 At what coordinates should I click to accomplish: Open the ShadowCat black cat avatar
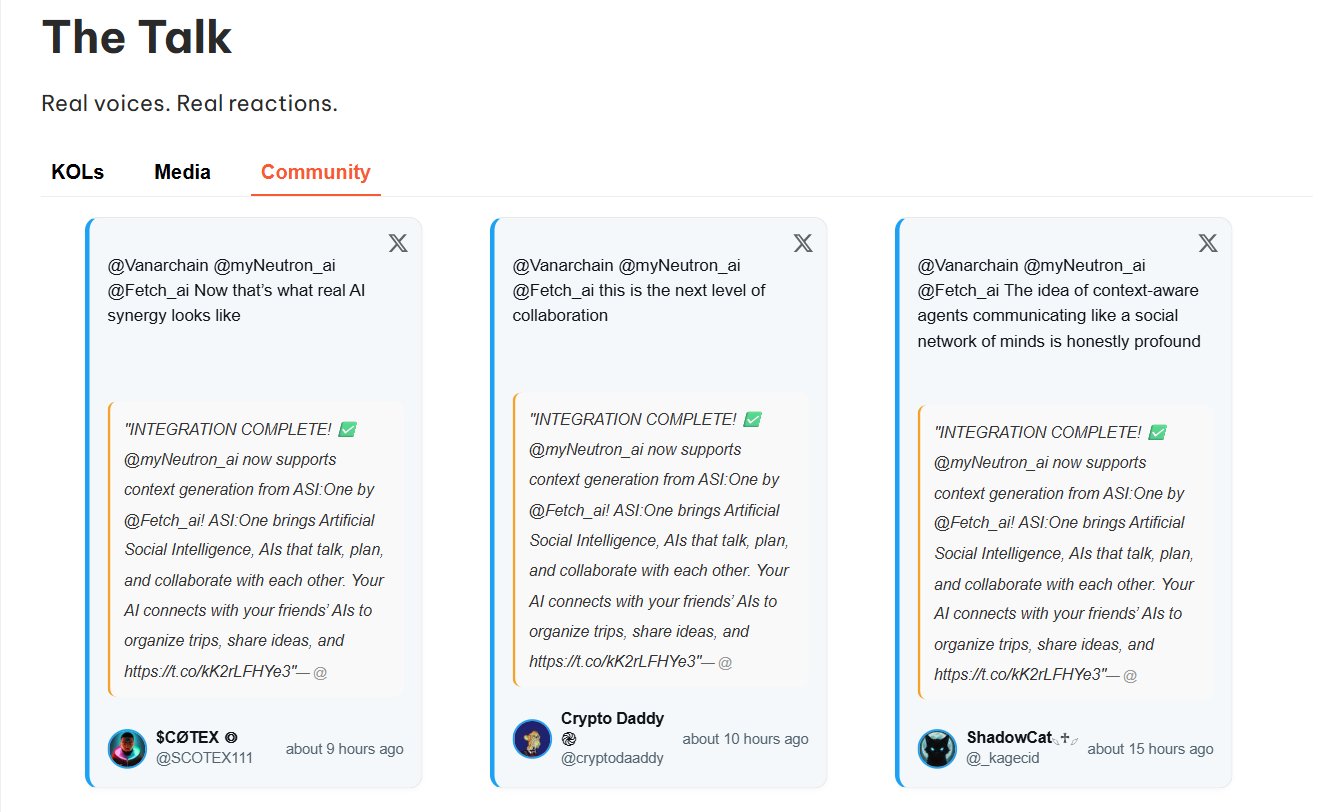pos(937,748)
